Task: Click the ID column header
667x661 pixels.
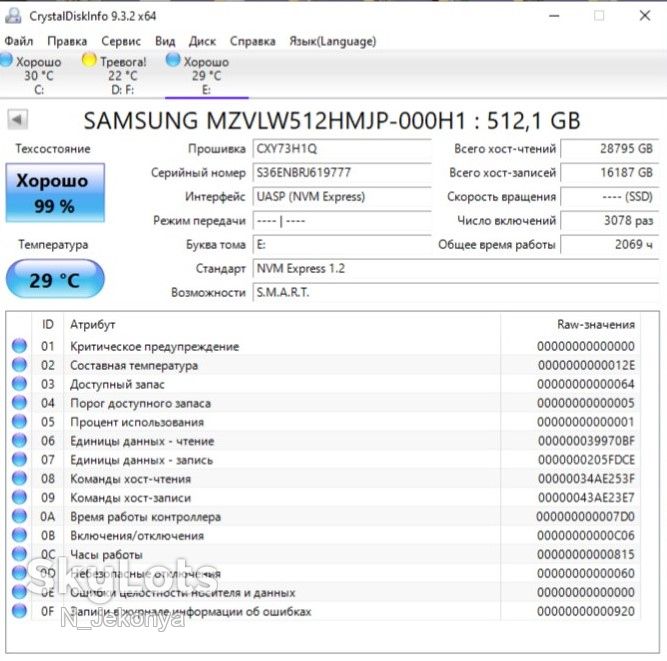Action: pyautogui.click(x=48, y=325)
